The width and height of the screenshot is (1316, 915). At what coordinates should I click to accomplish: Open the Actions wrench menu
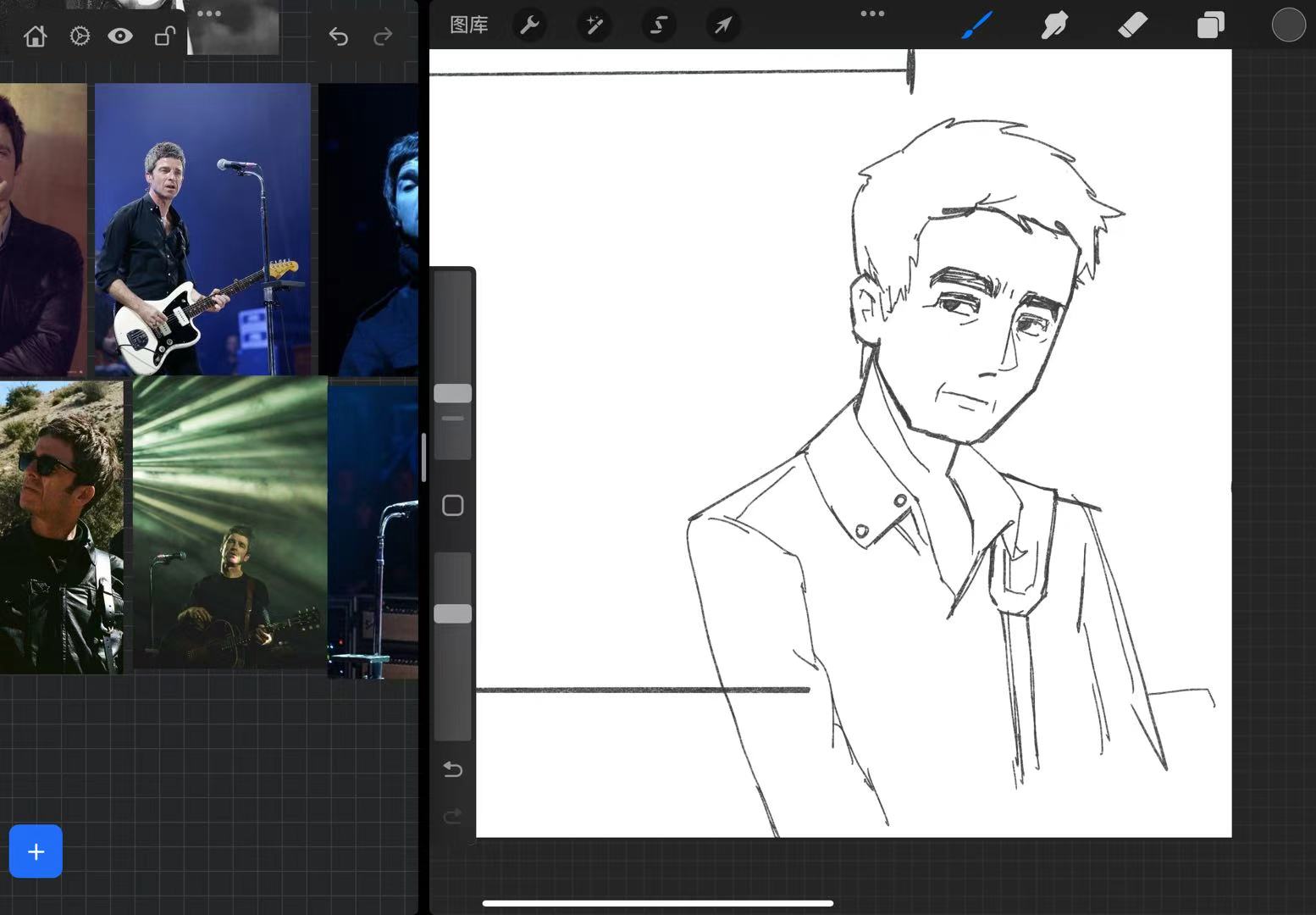(530, 25)
